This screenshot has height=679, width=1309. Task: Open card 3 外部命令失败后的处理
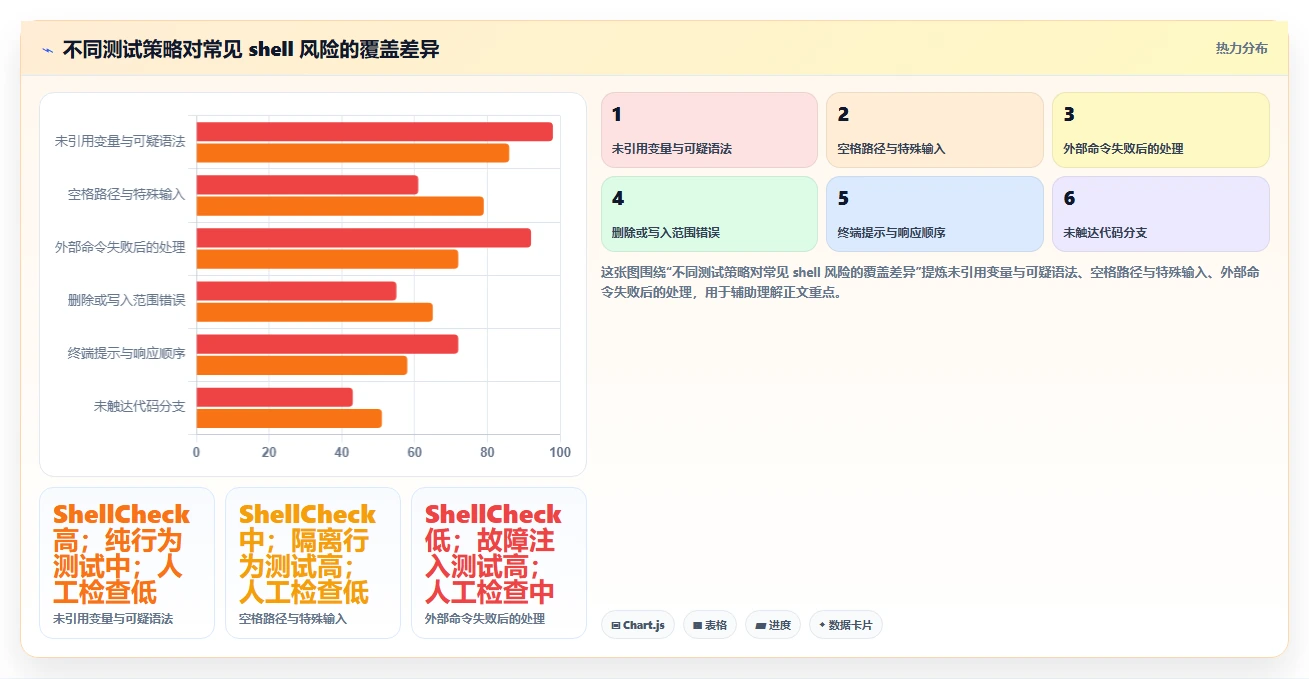[x=1161, y=130]
